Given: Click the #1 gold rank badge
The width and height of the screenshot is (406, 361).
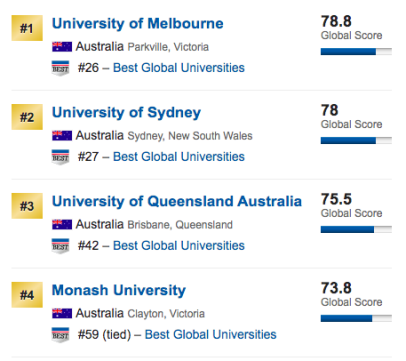Looking at the screenshot, I should (x=27, y=28).
